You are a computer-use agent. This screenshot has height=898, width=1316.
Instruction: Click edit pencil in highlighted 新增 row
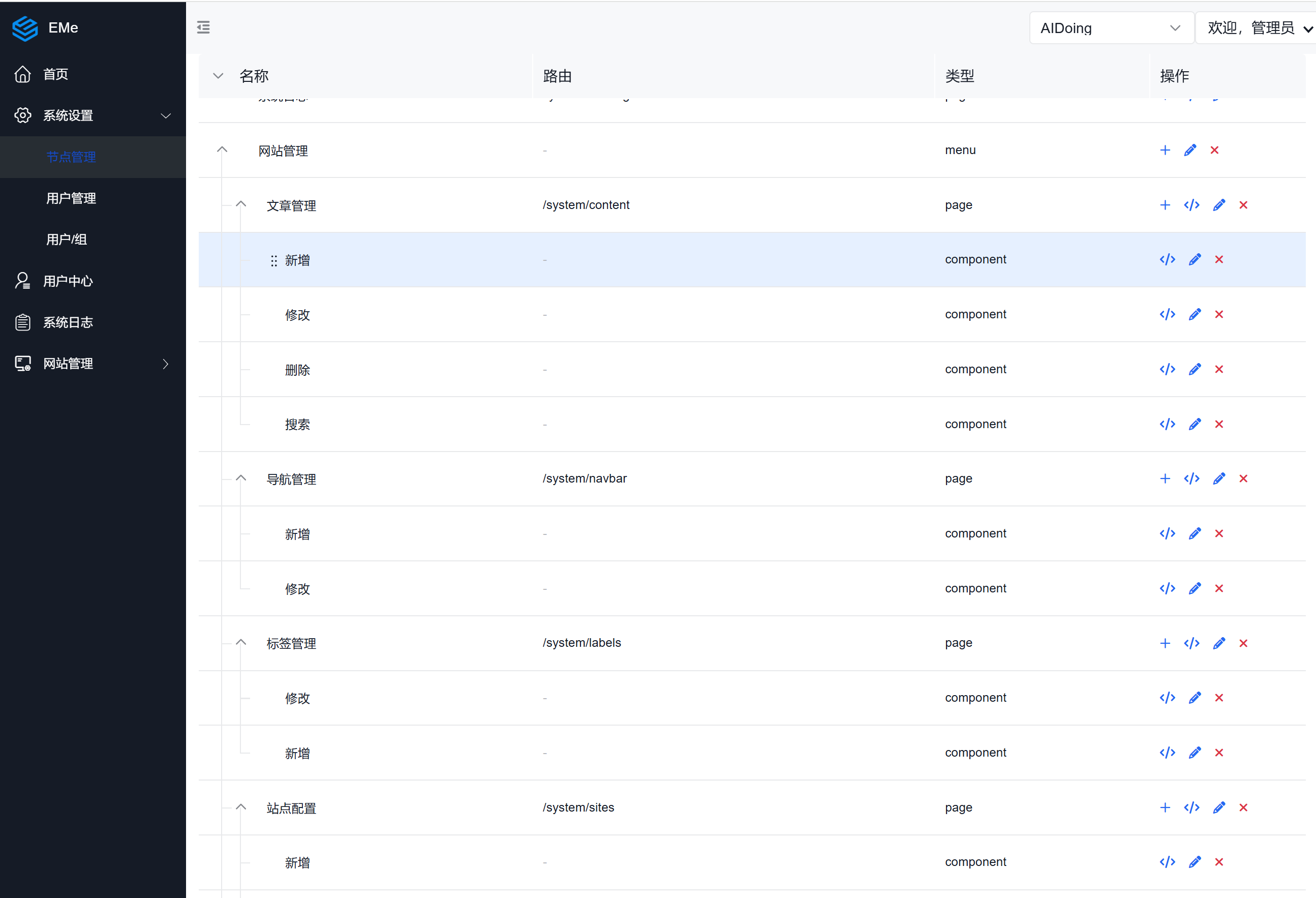tap(1194, 259)
